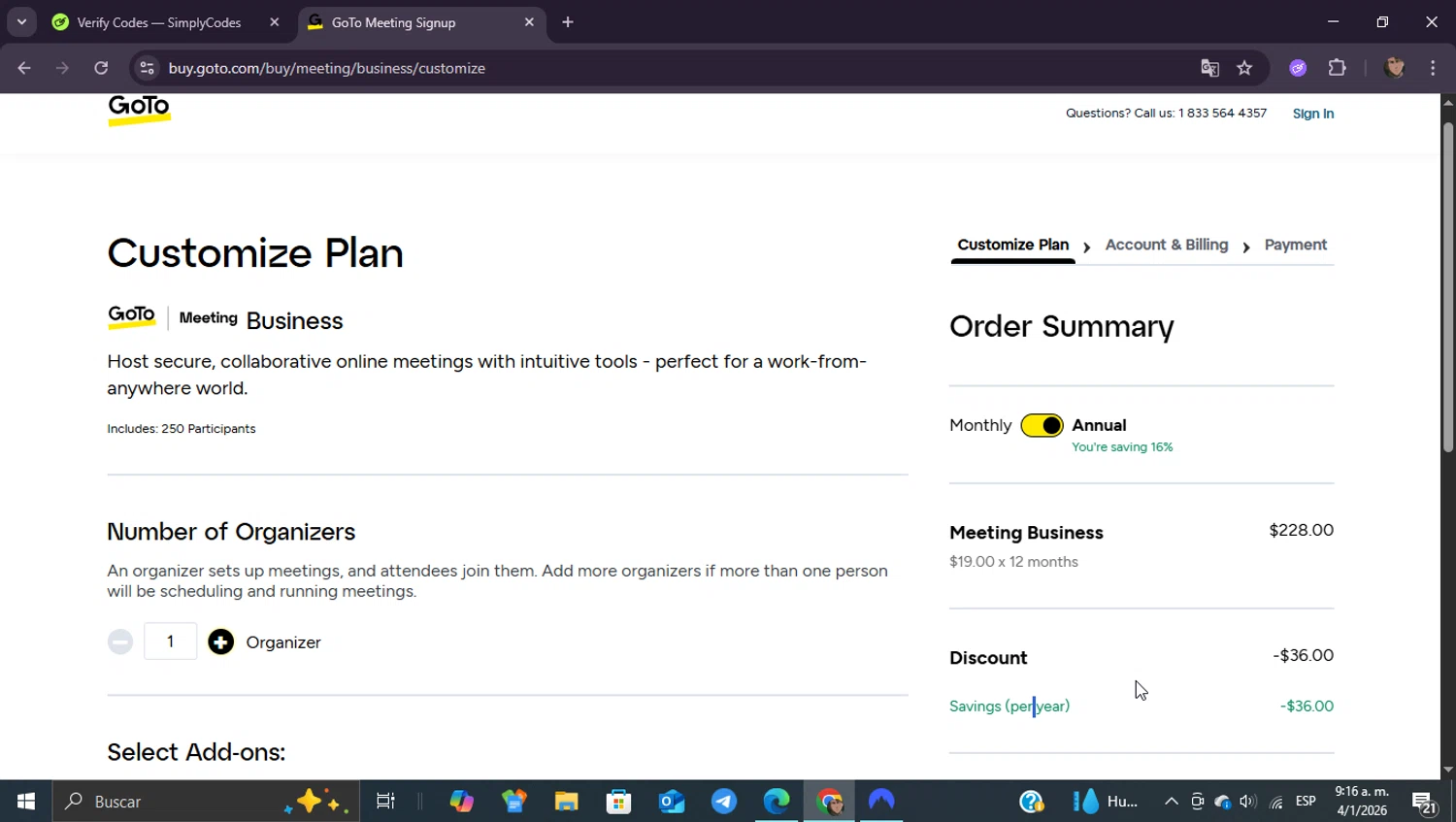
Task: Select the Customize Plan step
Action: [x=1012, y=245]
